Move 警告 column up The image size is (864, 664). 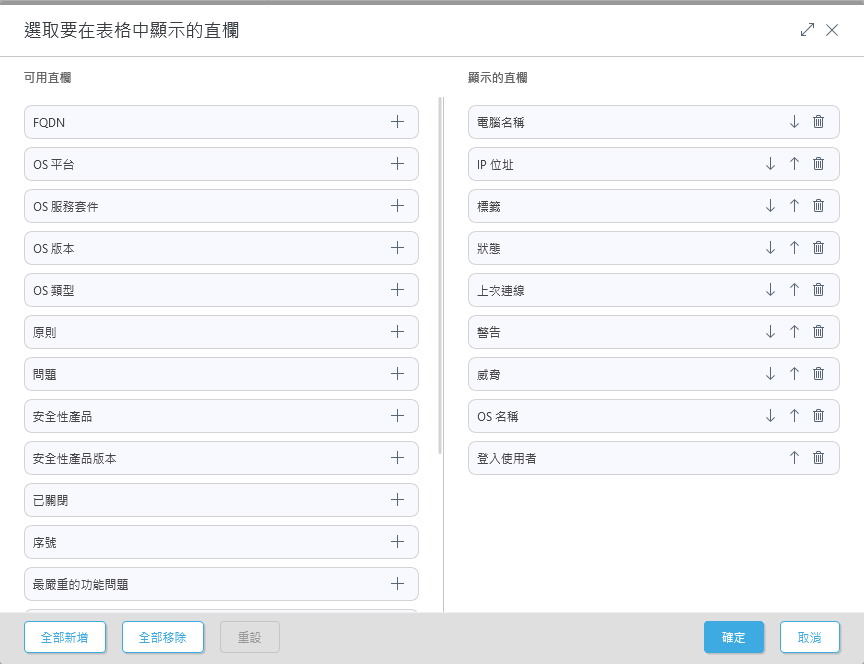794,332
